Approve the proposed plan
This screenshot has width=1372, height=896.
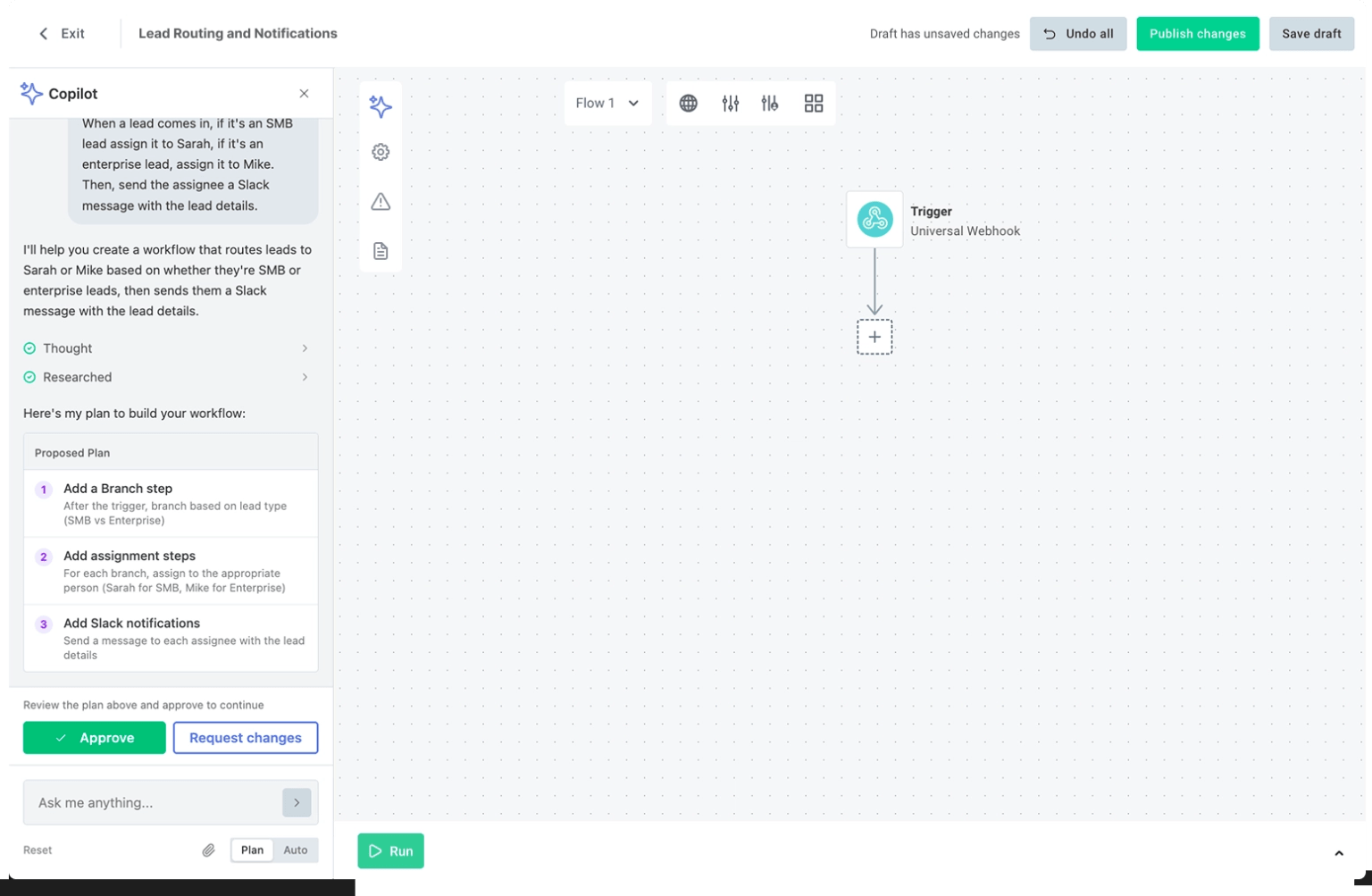point(95,738)
